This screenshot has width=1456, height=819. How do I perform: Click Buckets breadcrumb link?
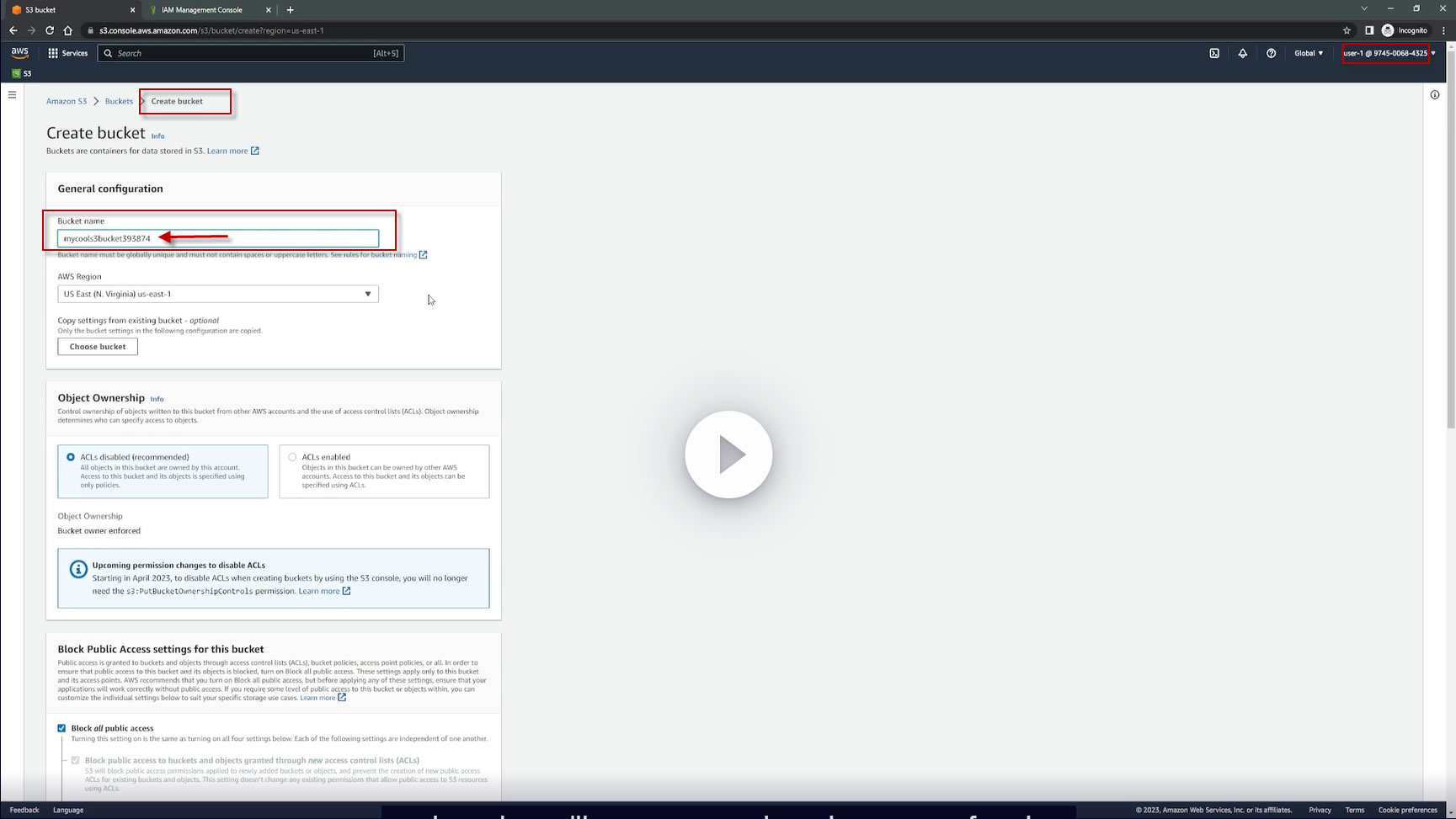[119, 101]
